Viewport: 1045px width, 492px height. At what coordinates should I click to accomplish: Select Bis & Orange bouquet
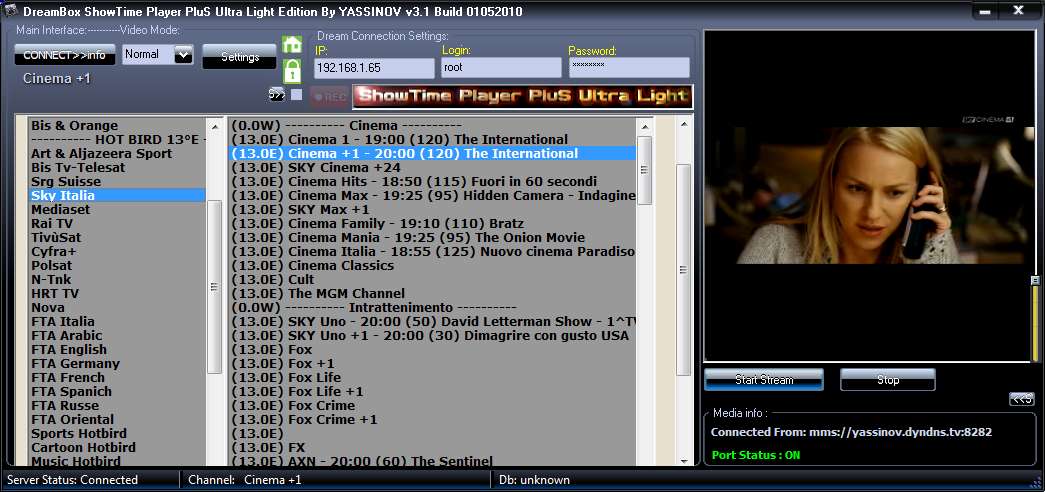click(74, 125)
